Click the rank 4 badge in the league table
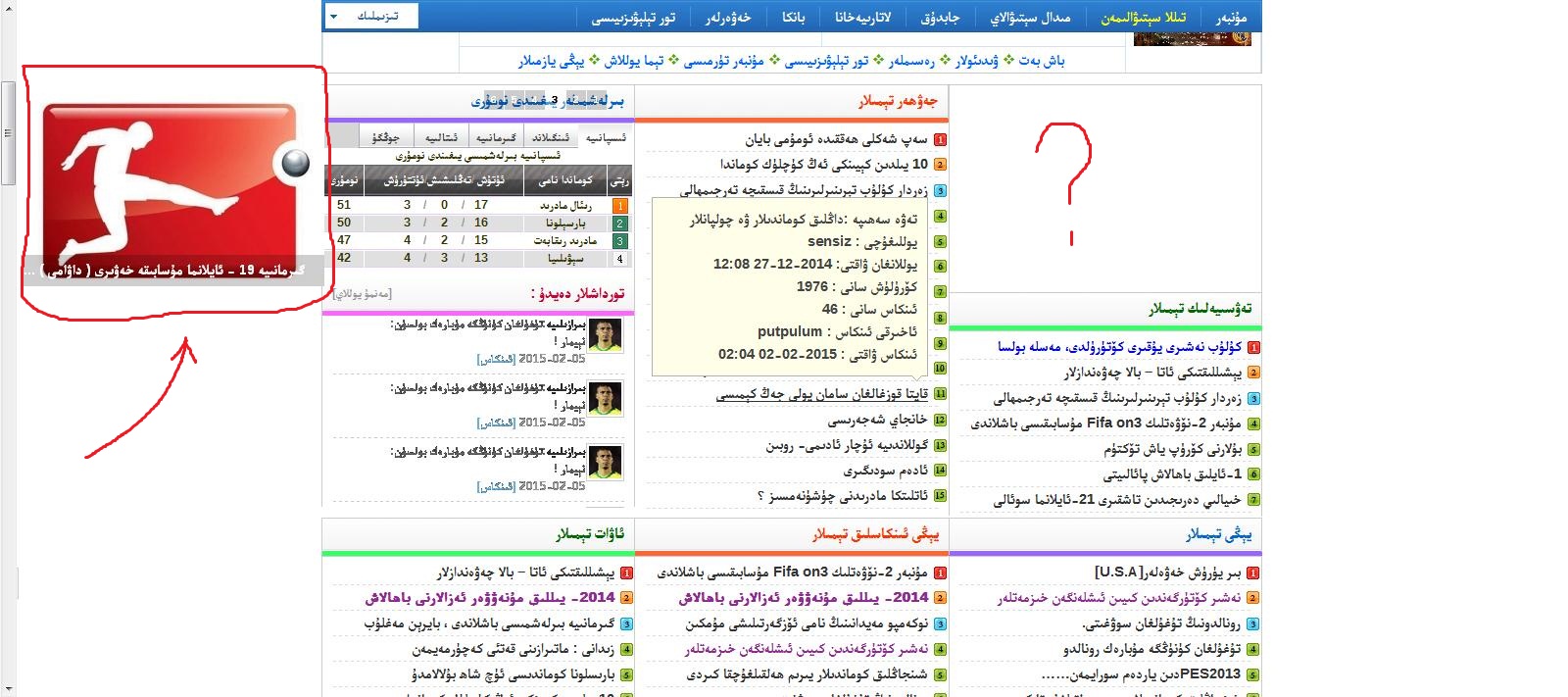 tap(619, 259)
